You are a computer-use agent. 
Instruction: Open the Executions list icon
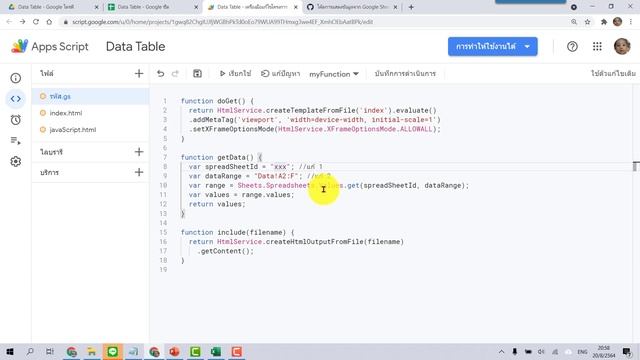16,141
